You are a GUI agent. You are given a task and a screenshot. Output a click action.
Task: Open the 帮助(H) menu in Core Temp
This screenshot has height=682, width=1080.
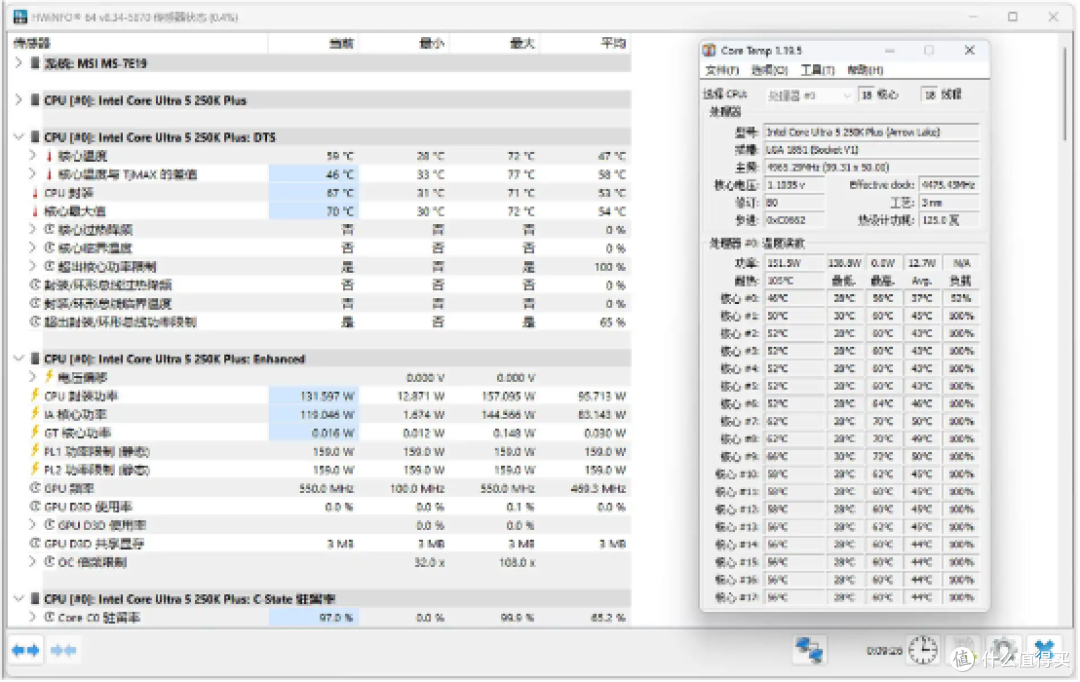865,70
